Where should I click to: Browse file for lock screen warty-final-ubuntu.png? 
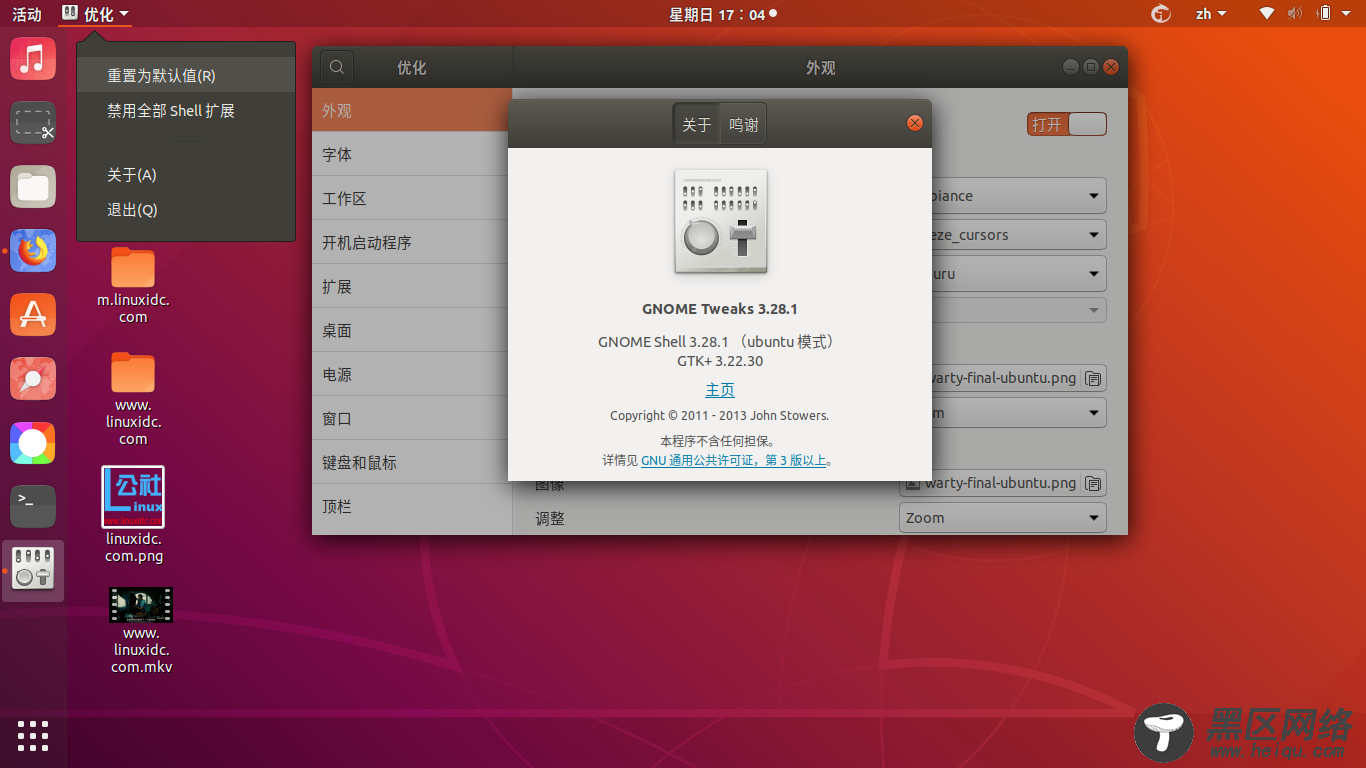click(1093, 483)
